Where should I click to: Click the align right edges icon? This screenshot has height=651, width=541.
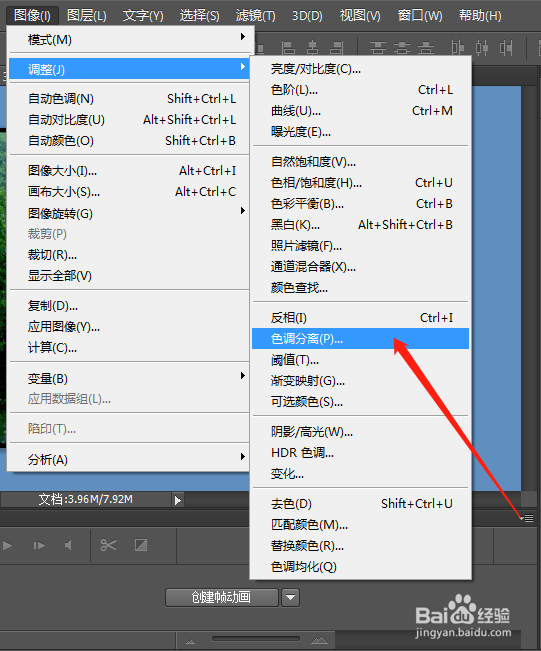pyautogui.click(x=337, y=48)
